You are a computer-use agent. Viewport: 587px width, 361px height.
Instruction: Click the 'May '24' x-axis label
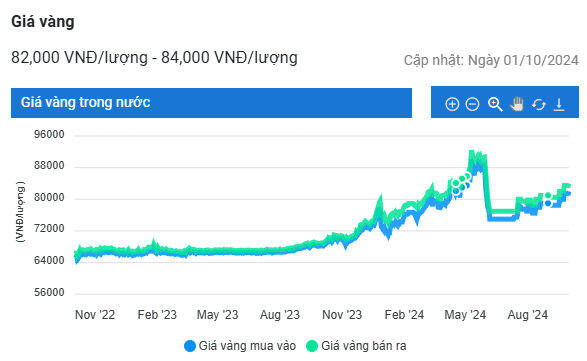pos(465,315)
